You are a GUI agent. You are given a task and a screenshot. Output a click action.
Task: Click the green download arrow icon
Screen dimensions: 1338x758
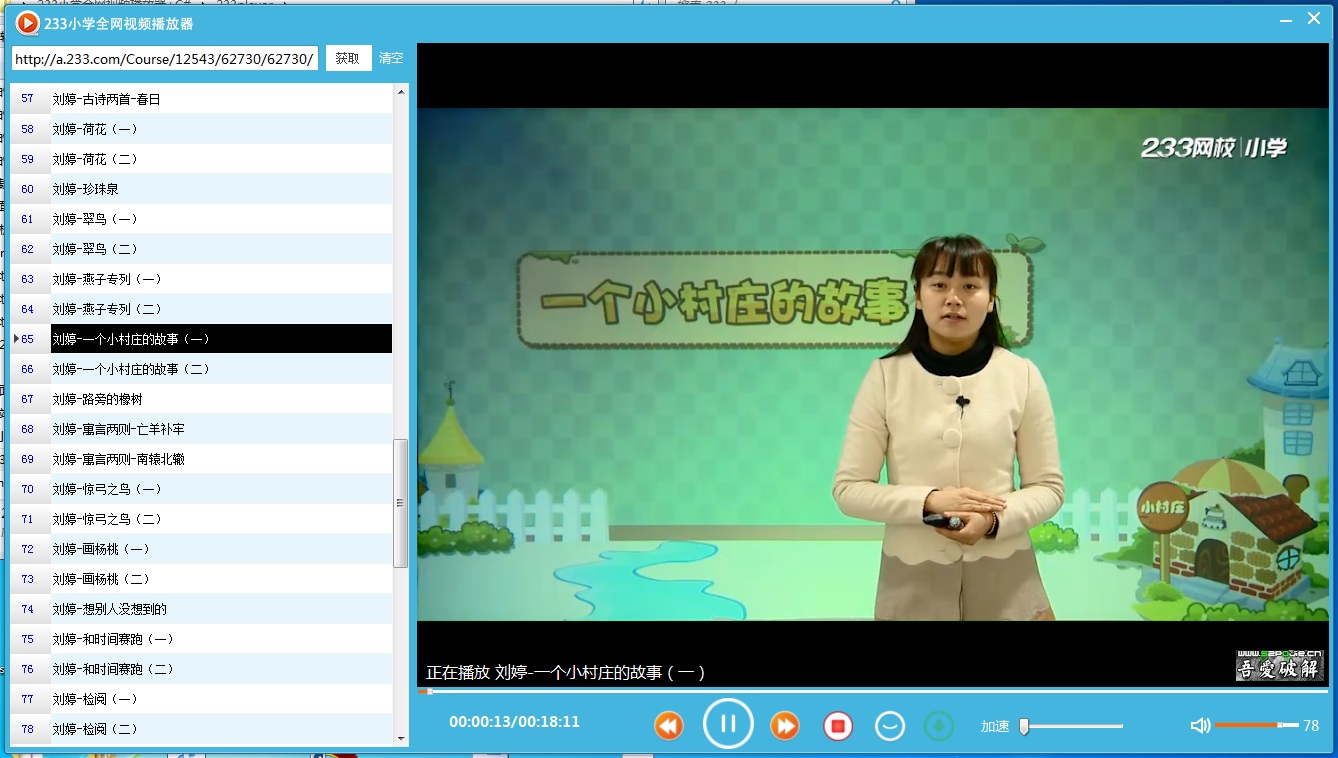tap(938, 725)
